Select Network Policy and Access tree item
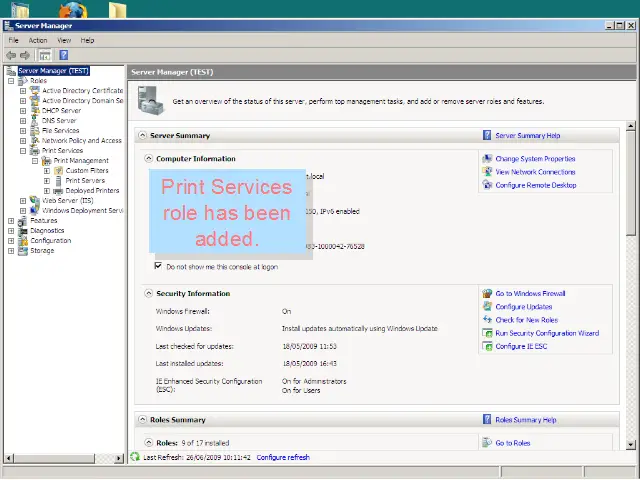The height and width of the screenshot is (480, 640). point(82,140)
